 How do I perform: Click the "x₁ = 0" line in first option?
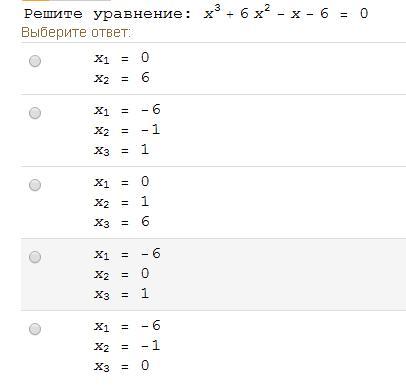point(122,58)
